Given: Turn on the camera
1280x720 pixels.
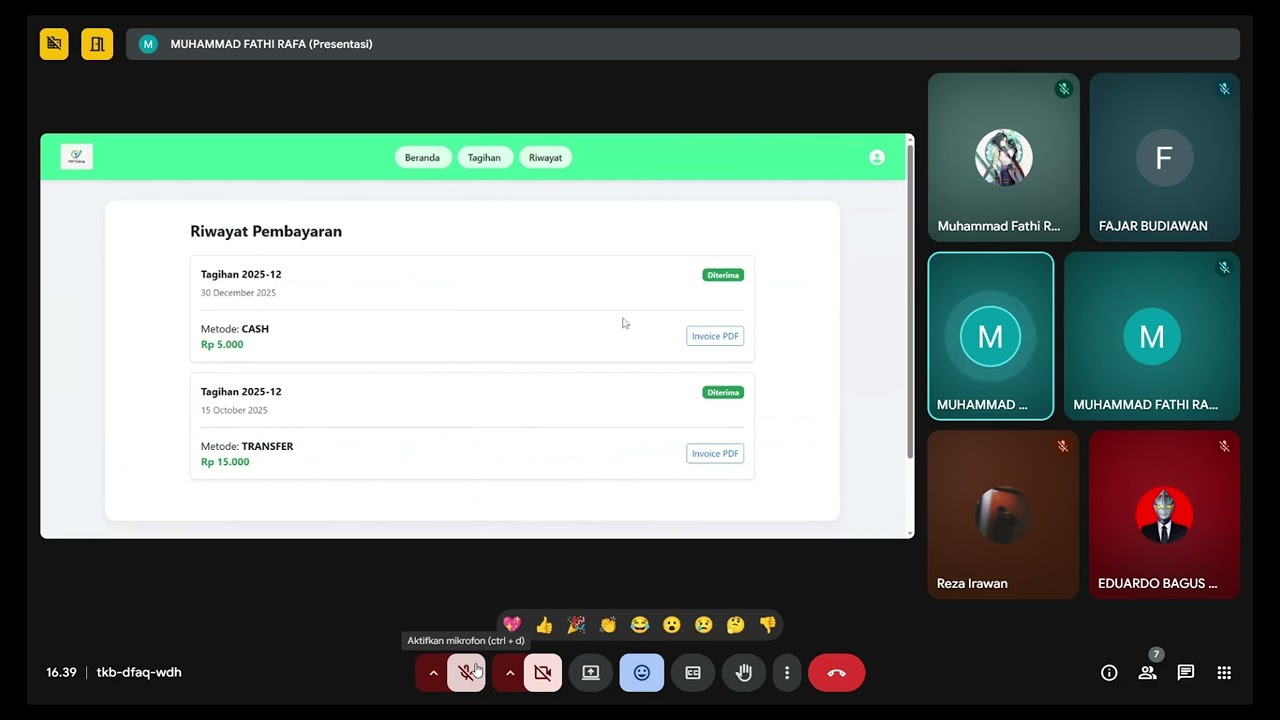Looking at the screenshot, I should pyautogui.click(x=543, y=673).
